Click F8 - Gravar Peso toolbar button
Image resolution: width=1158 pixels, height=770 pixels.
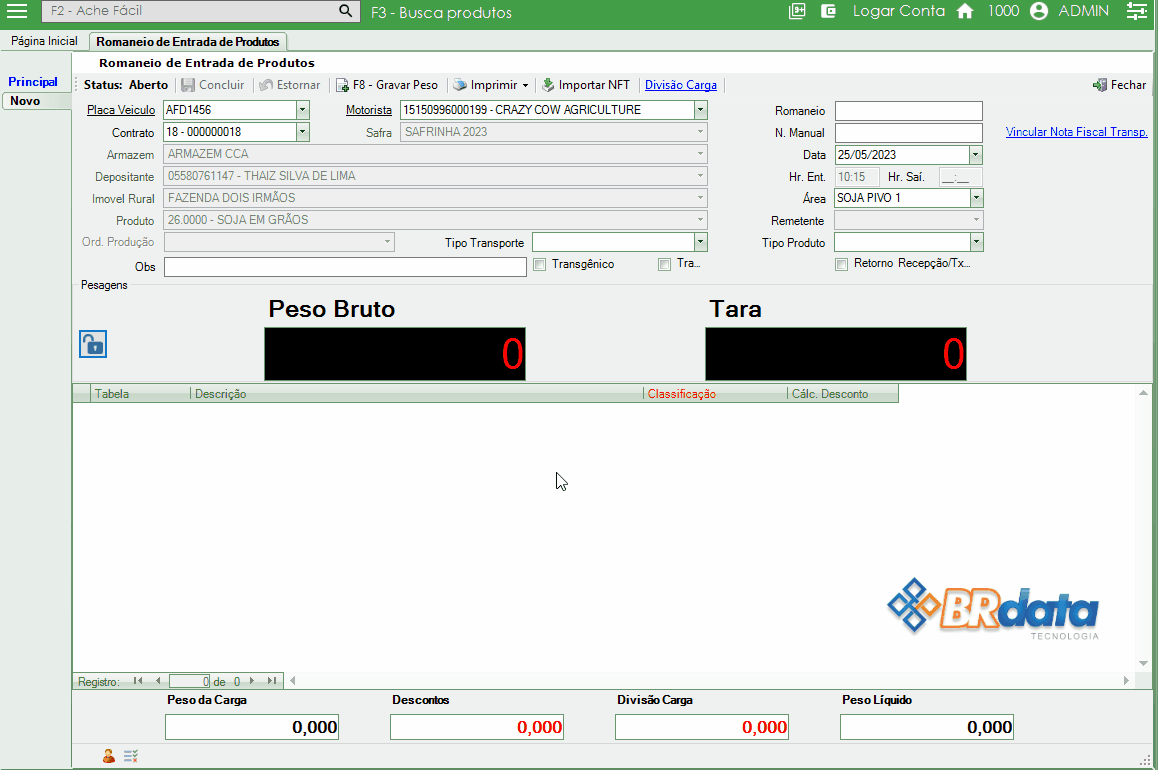pos(386,85)
